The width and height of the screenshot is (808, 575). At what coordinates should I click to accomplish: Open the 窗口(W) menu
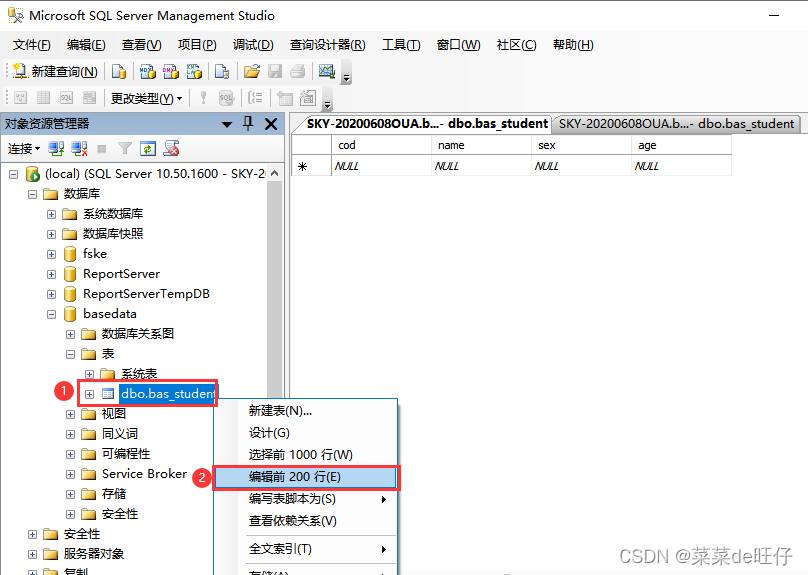coord(458,45)
